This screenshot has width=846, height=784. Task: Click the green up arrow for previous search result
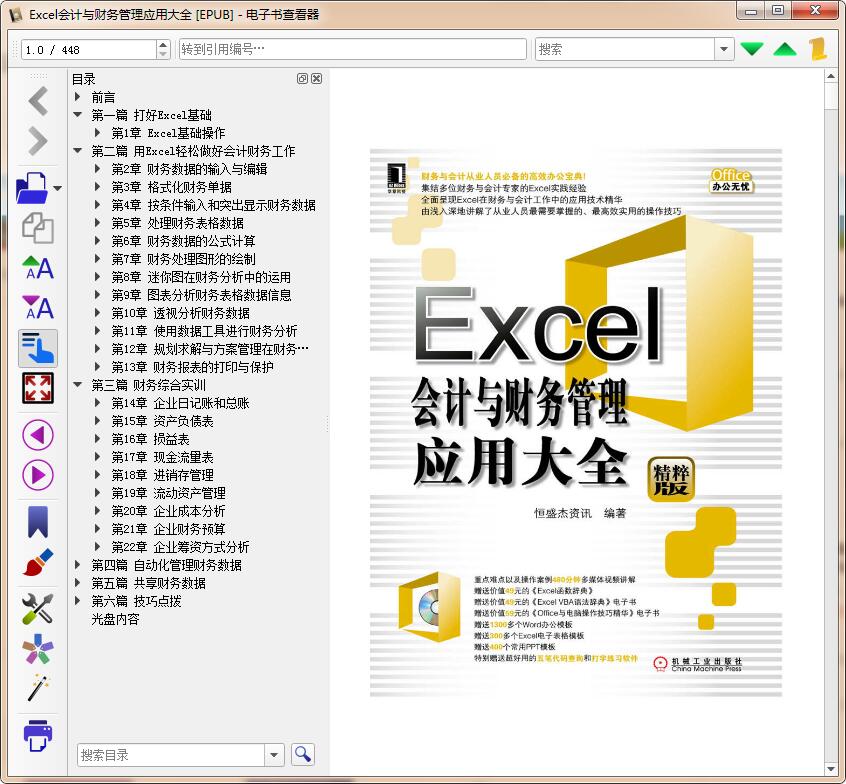point(785,49)
